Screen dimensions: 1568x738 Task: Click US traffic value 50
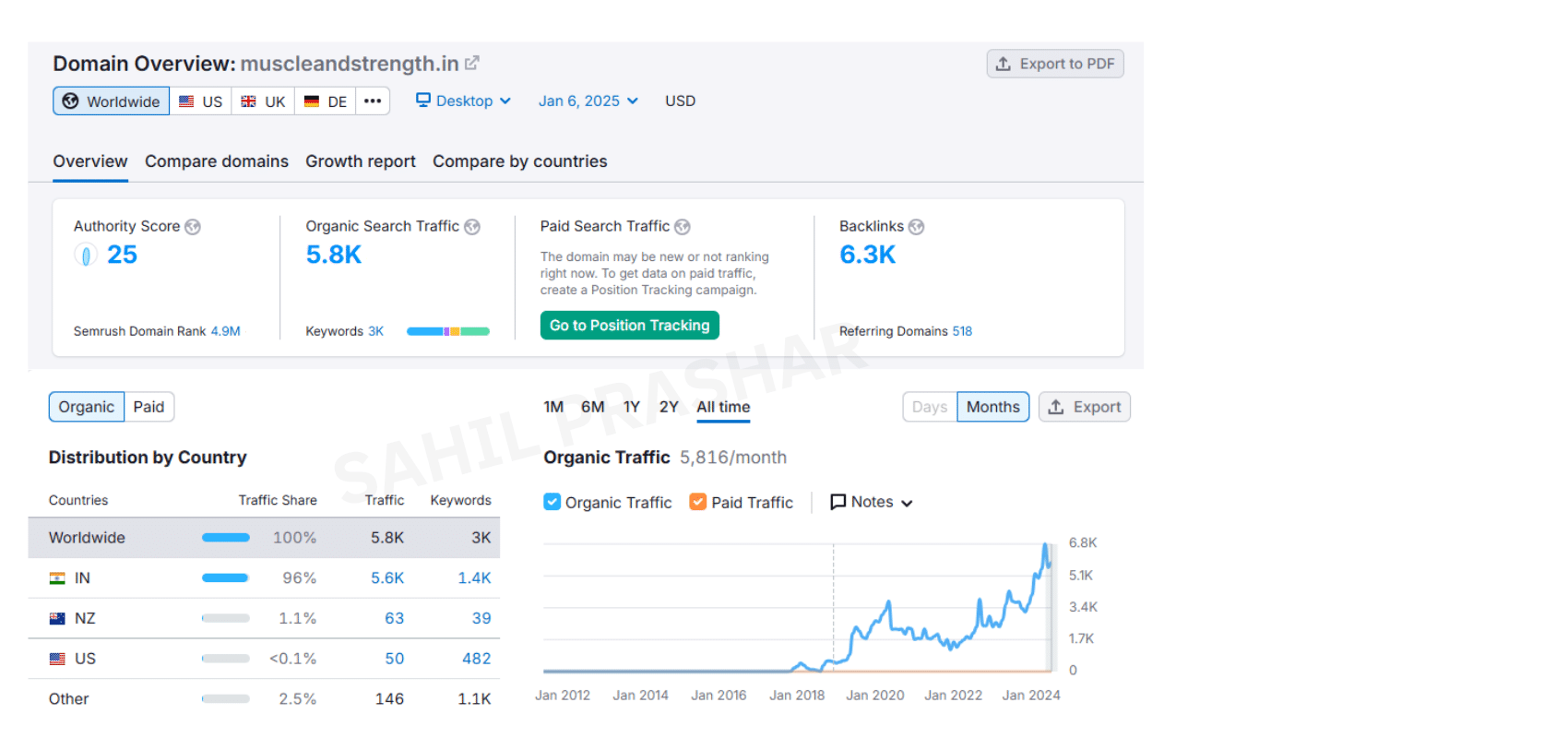point(395,659)
